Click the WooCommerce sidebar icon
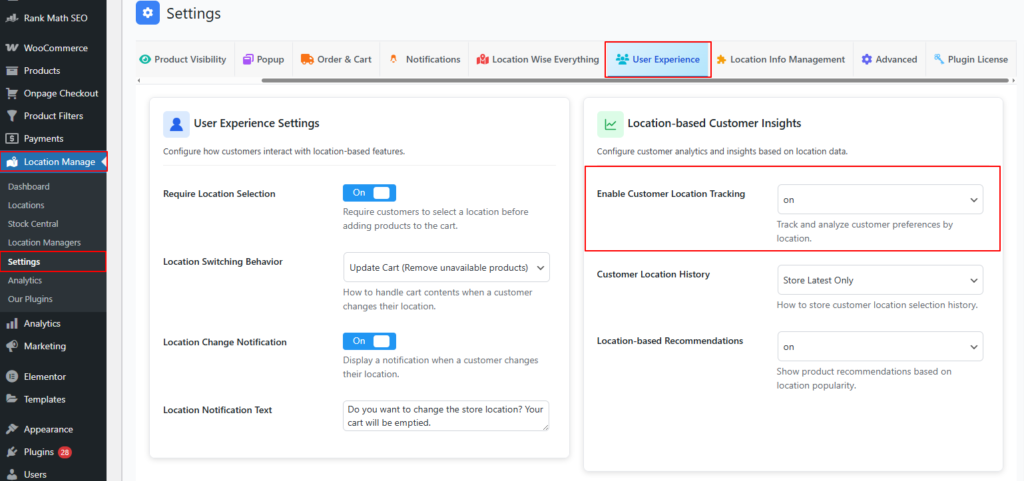The height and width of the screenshot is (481, 1024). pos(12,48)
